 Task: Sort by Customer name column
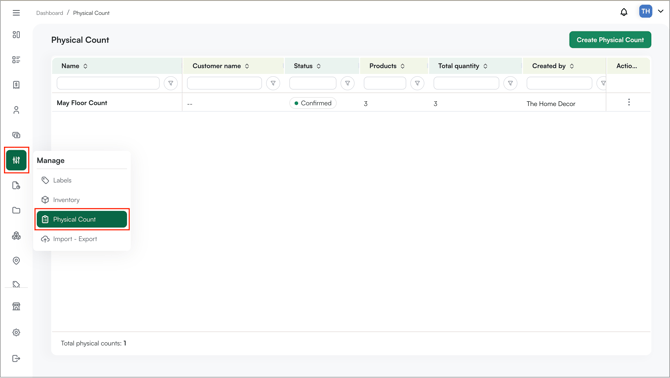247,66
